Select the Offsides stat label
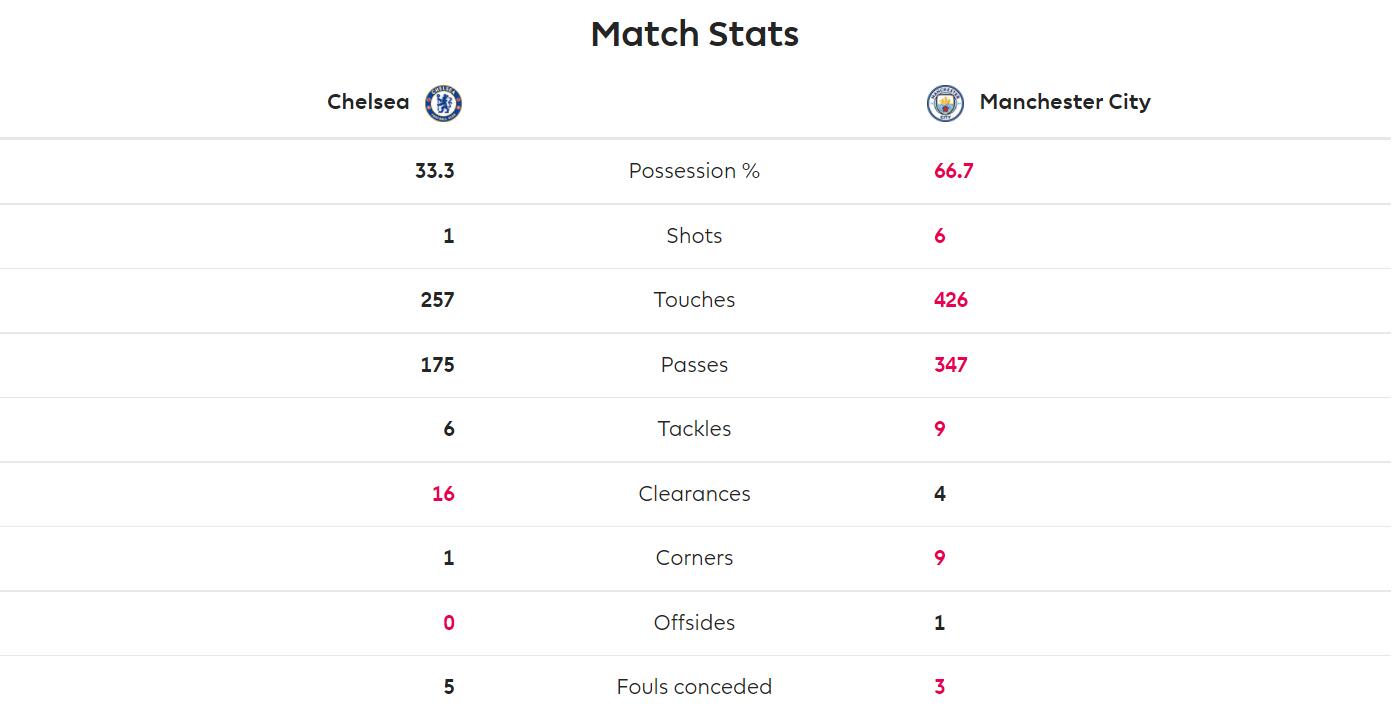1393x719 pixels. point(694,623)
